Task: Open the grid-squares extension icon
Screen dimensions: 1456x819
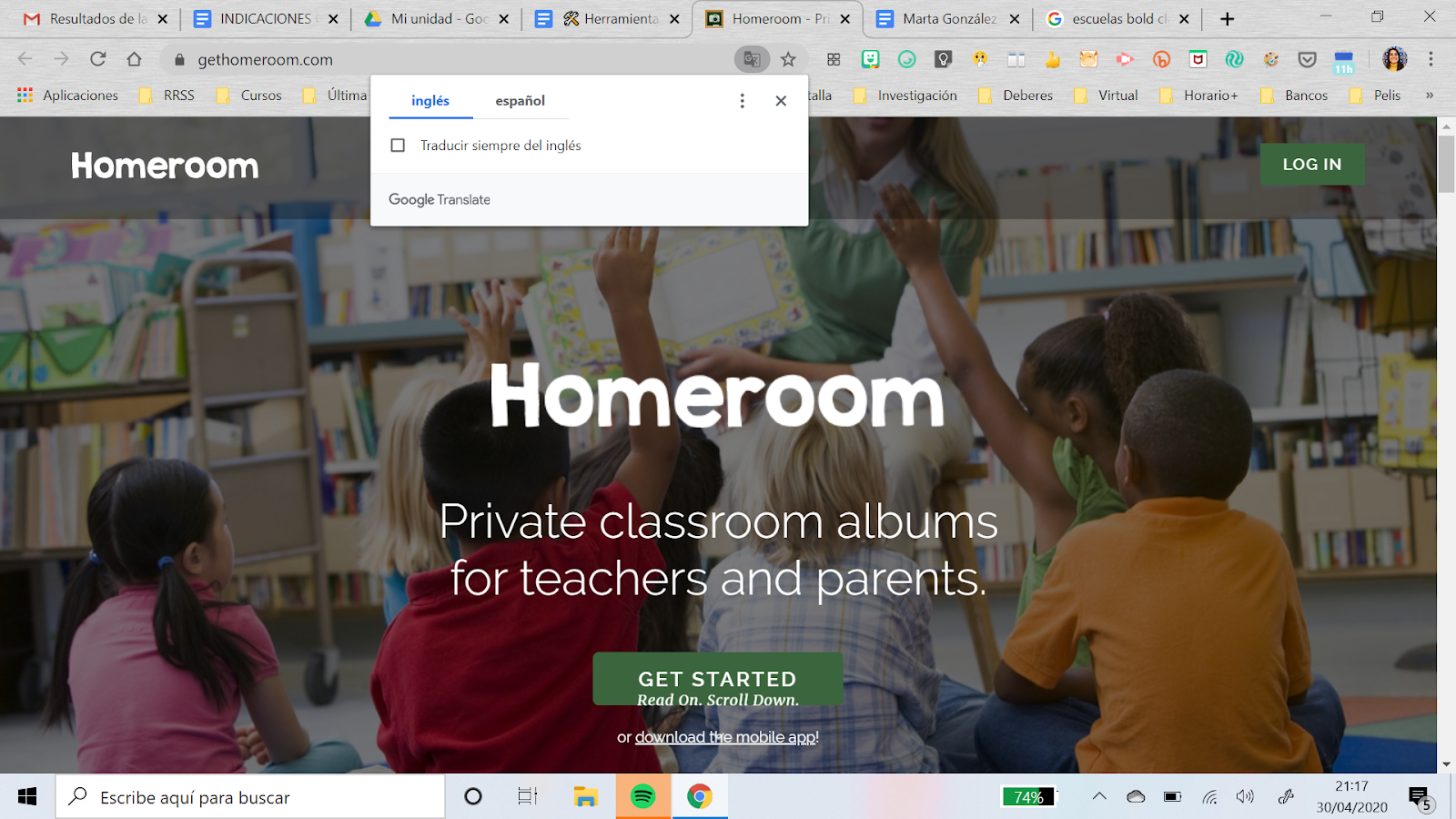Action: pos(834,59)
